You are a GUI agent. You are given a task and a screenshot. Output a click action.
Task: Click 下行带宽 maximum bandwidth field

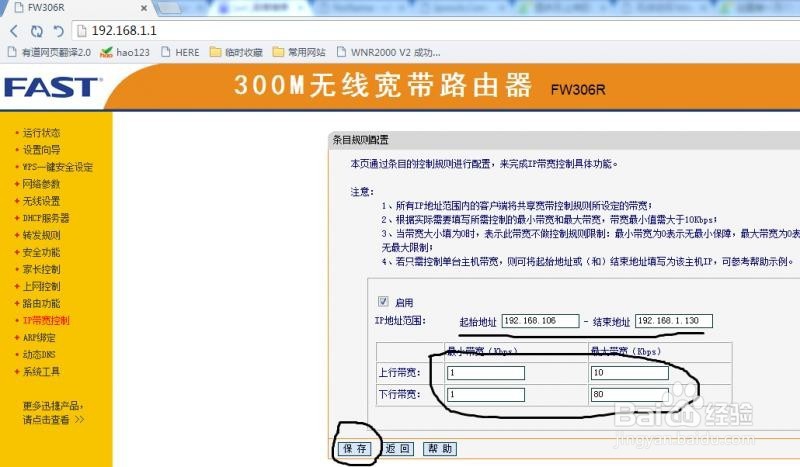point(630,395)
